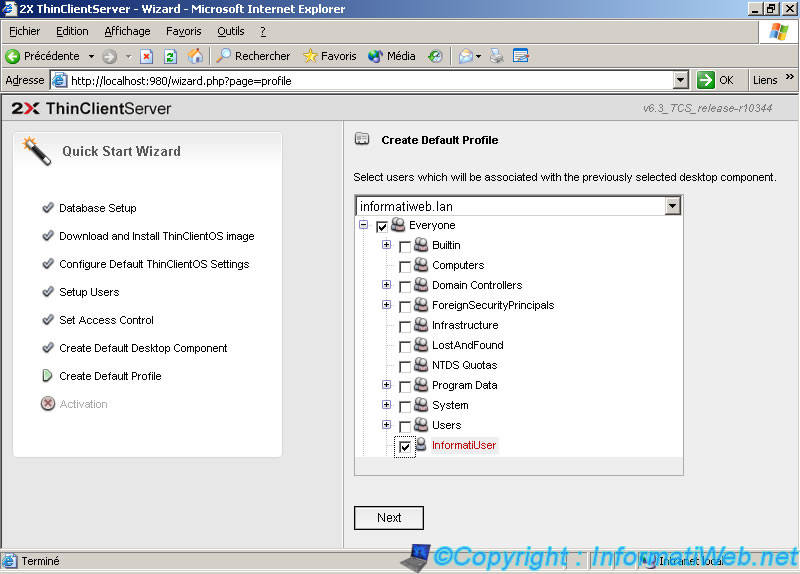This screenshot has width=800, height=574.
Task: Click the Rechercher magnifier icon
Action: pyautogui.click(x=223, y=56)
